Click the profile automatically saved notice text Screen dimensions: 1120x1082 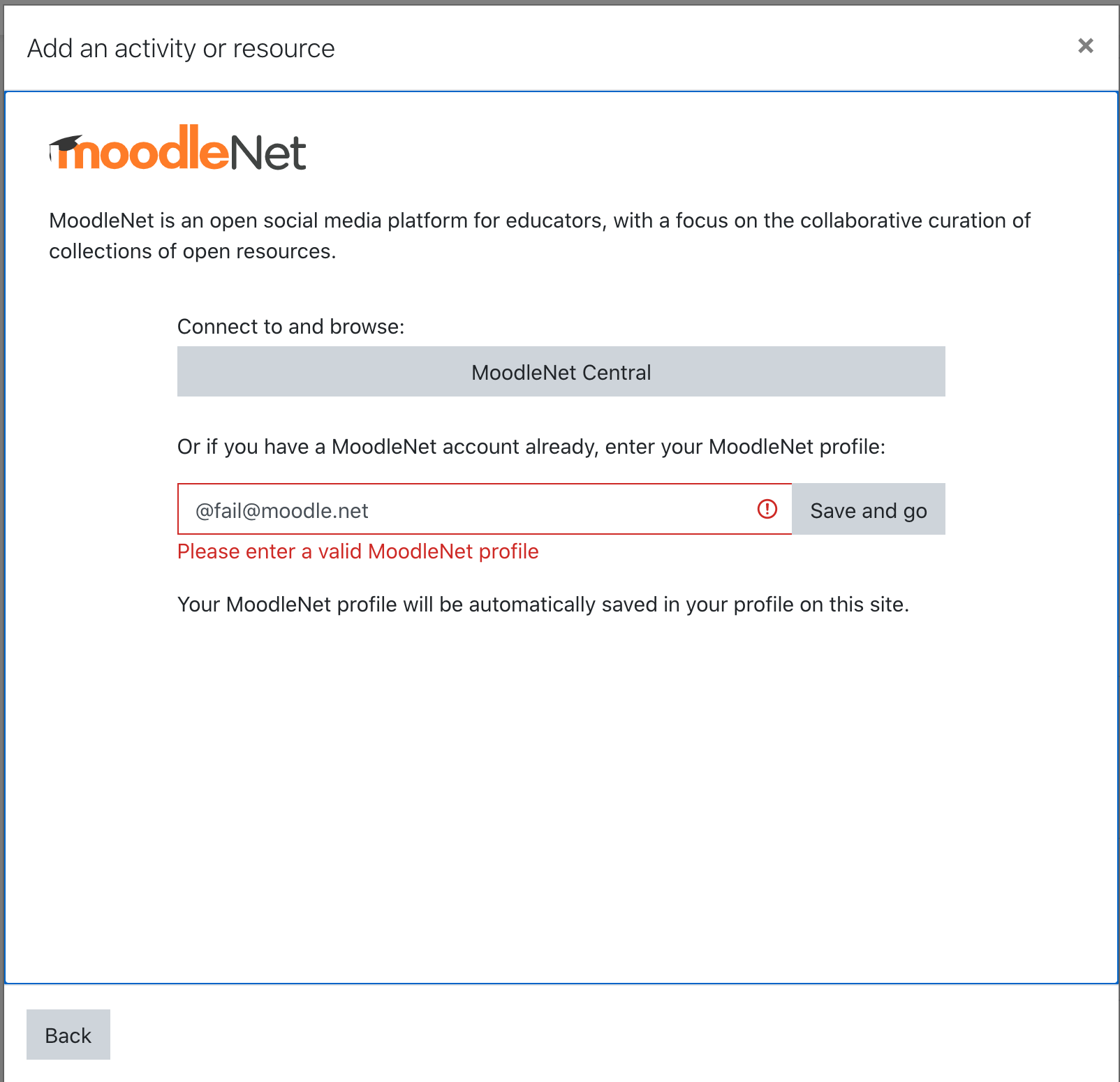click(x=543, y=605)
